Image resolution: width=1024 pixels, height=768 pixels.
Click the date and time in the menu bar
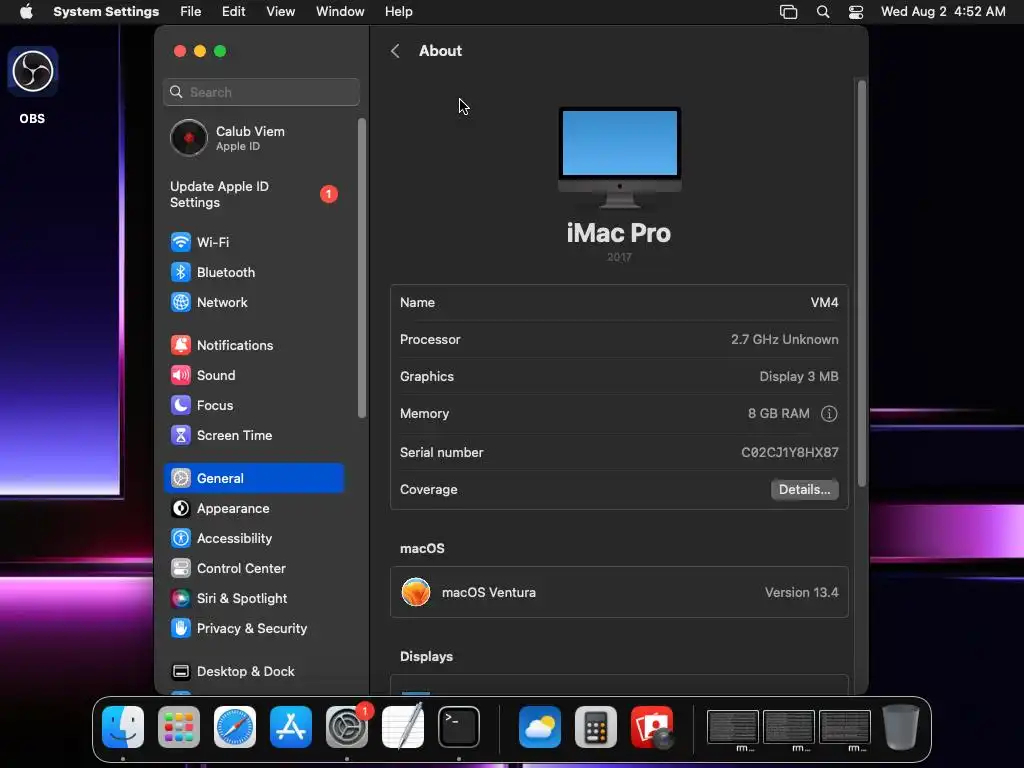(942, 12)
